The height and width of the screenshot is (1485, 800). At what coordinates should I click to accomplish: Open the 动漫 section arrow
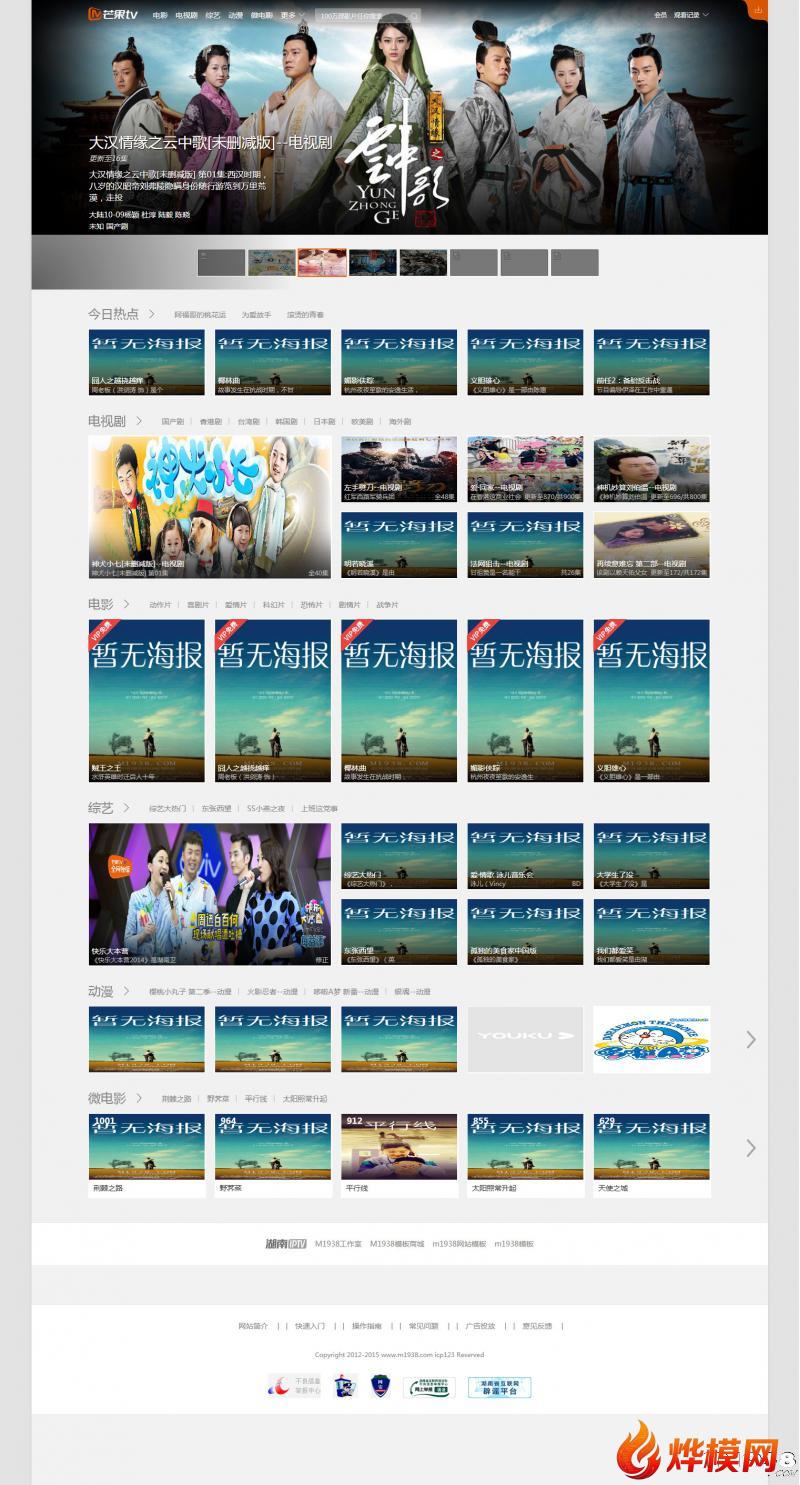[x=126, y=991]
